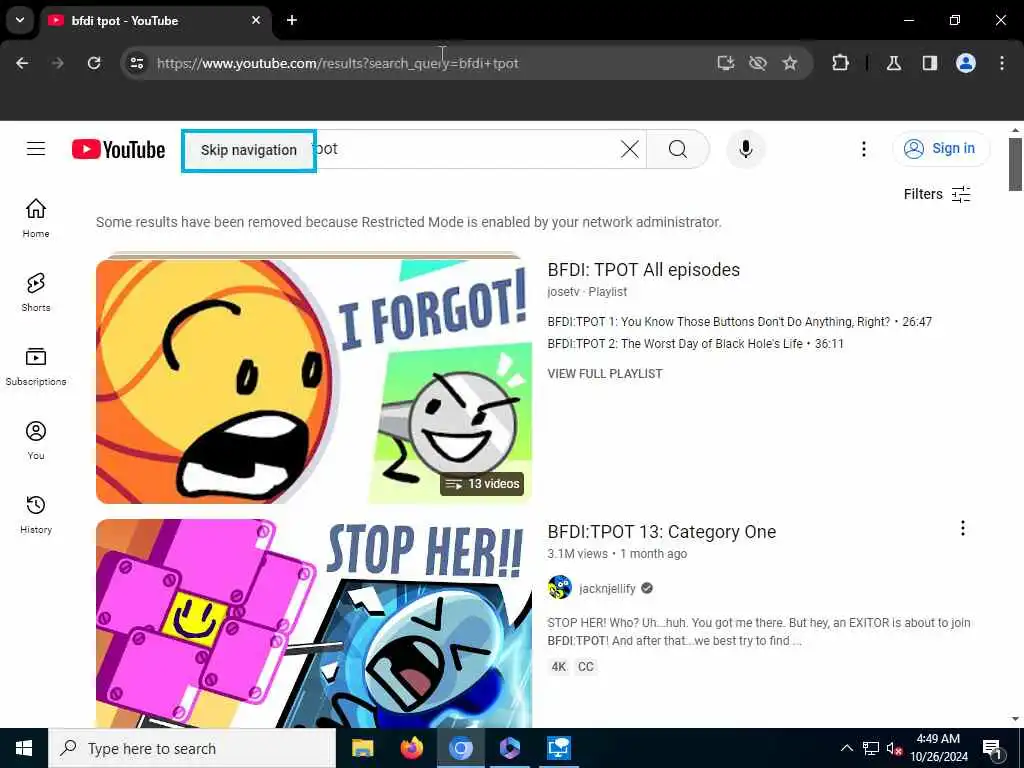Screen dimensions: 1024x768
Task: Run search with the magnifier button
Action: [678, 149]
